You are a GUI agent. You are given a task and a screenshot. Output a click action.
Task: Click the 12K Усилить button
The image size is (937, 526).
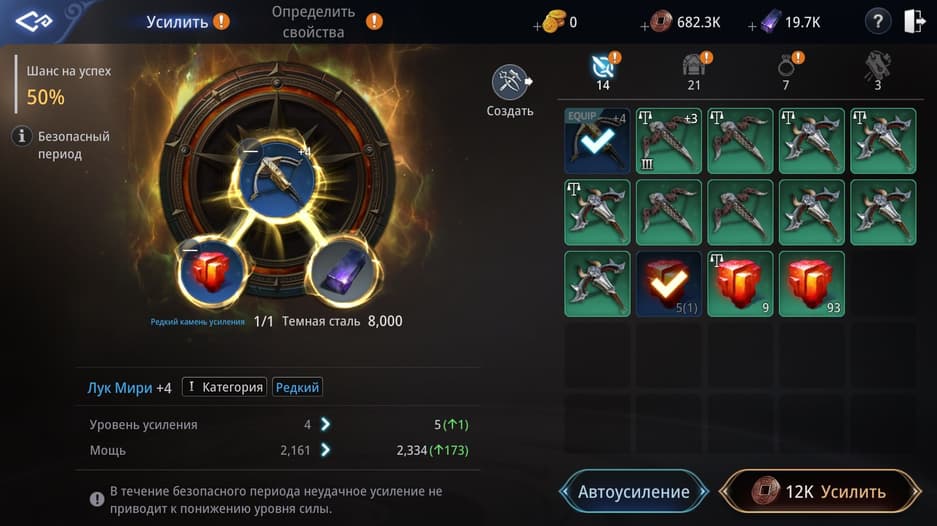coord(820,491)
